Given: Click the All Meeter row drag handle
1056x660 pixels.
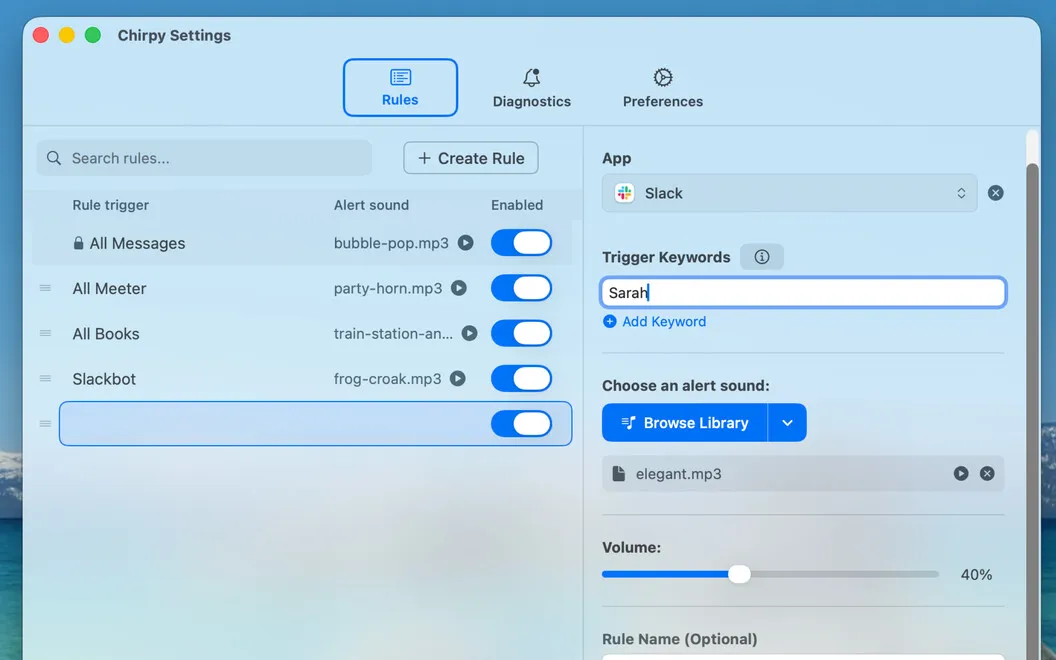Looking at the screenshot, I should (x=45, y=288).
